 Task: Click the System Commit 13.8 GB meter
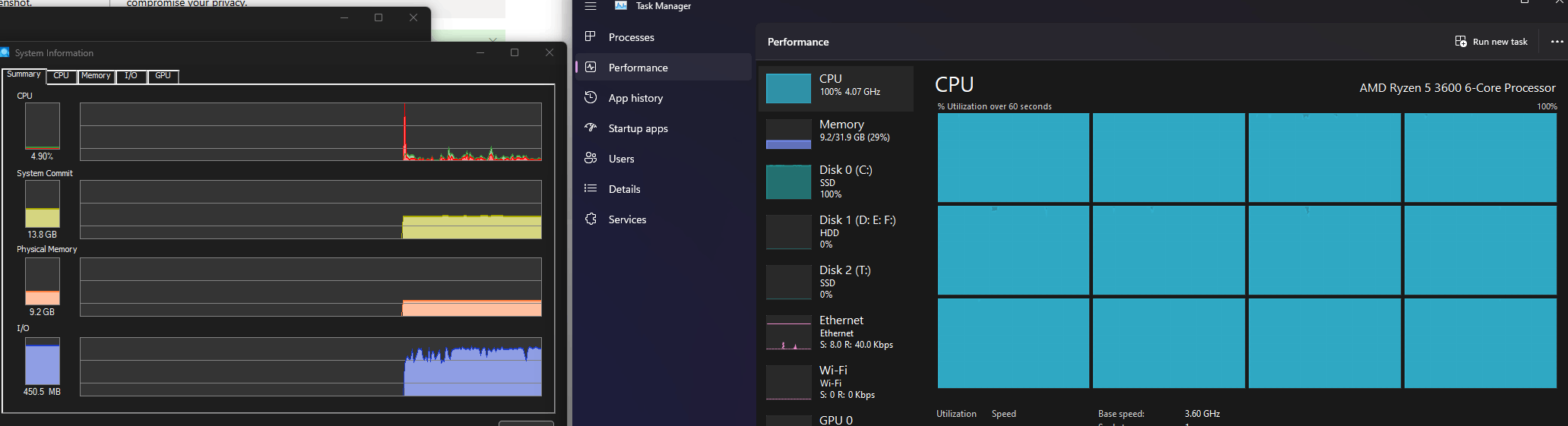(x=43, y=204)
